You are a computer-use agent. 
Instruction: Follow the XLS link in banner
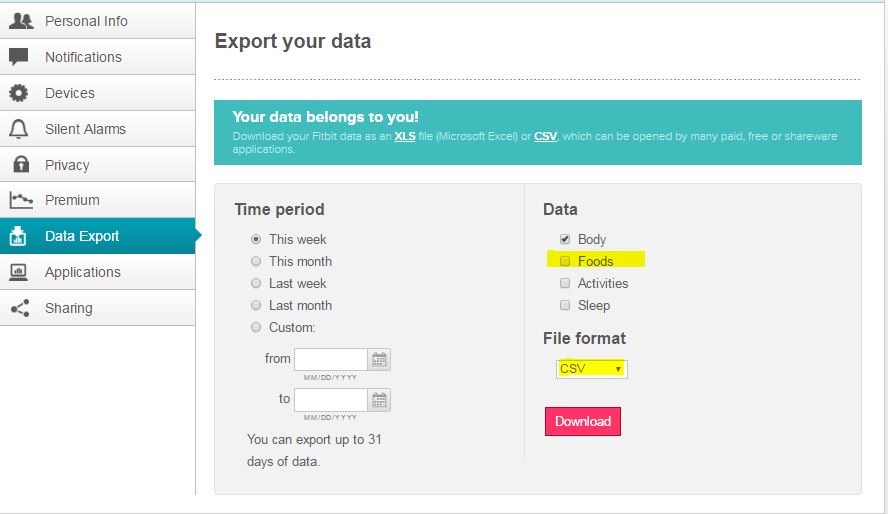pyautogui.click(x=404, y=136)
